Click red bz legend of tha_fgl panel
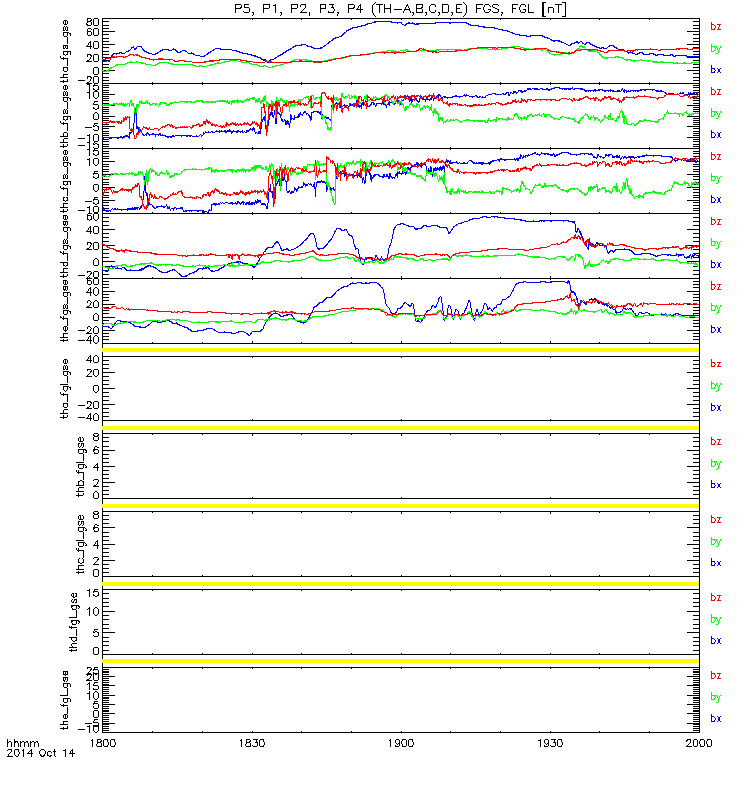 click(716, 364)
